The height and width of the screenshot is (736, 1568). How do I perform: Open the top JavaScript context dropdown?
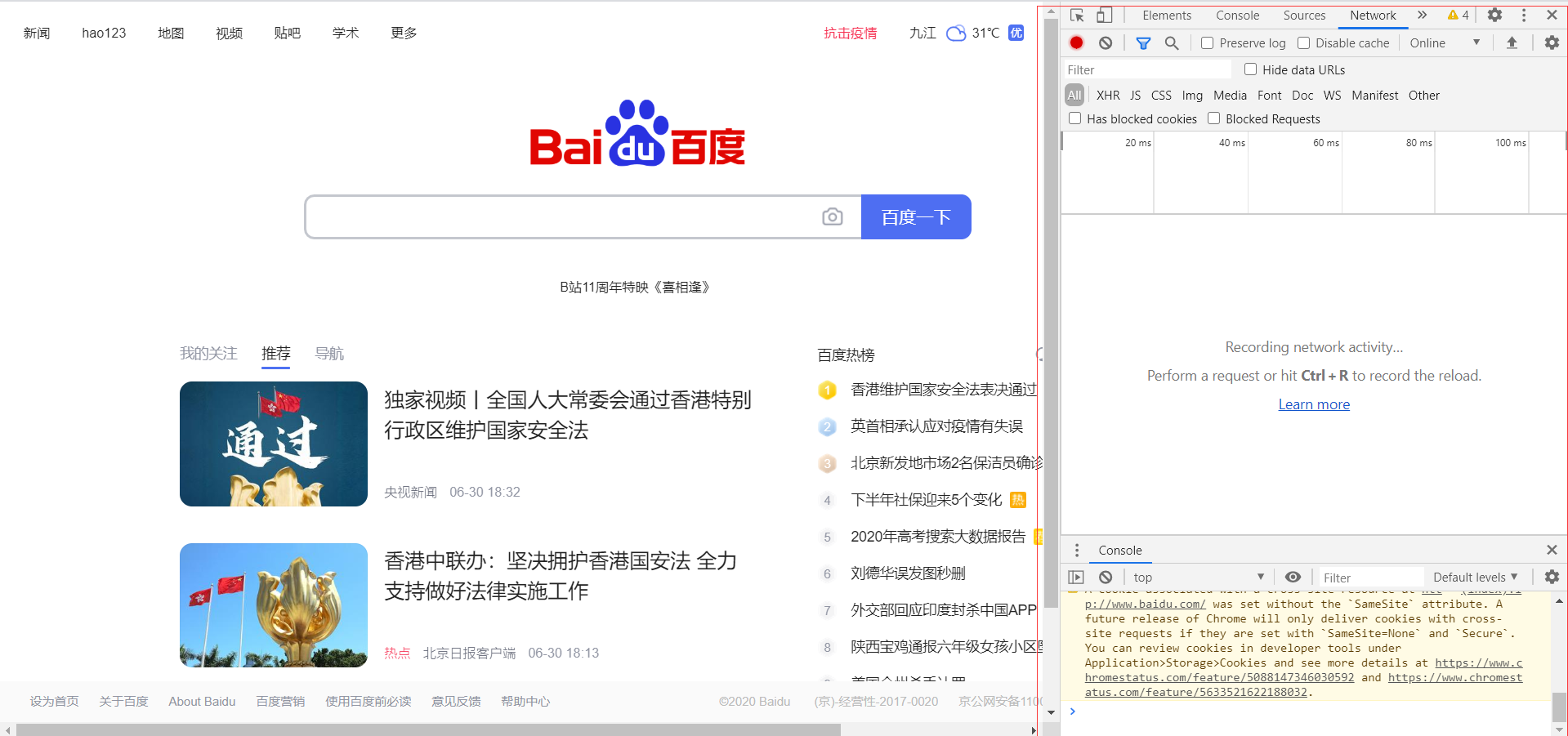(x=1198, y=578)
